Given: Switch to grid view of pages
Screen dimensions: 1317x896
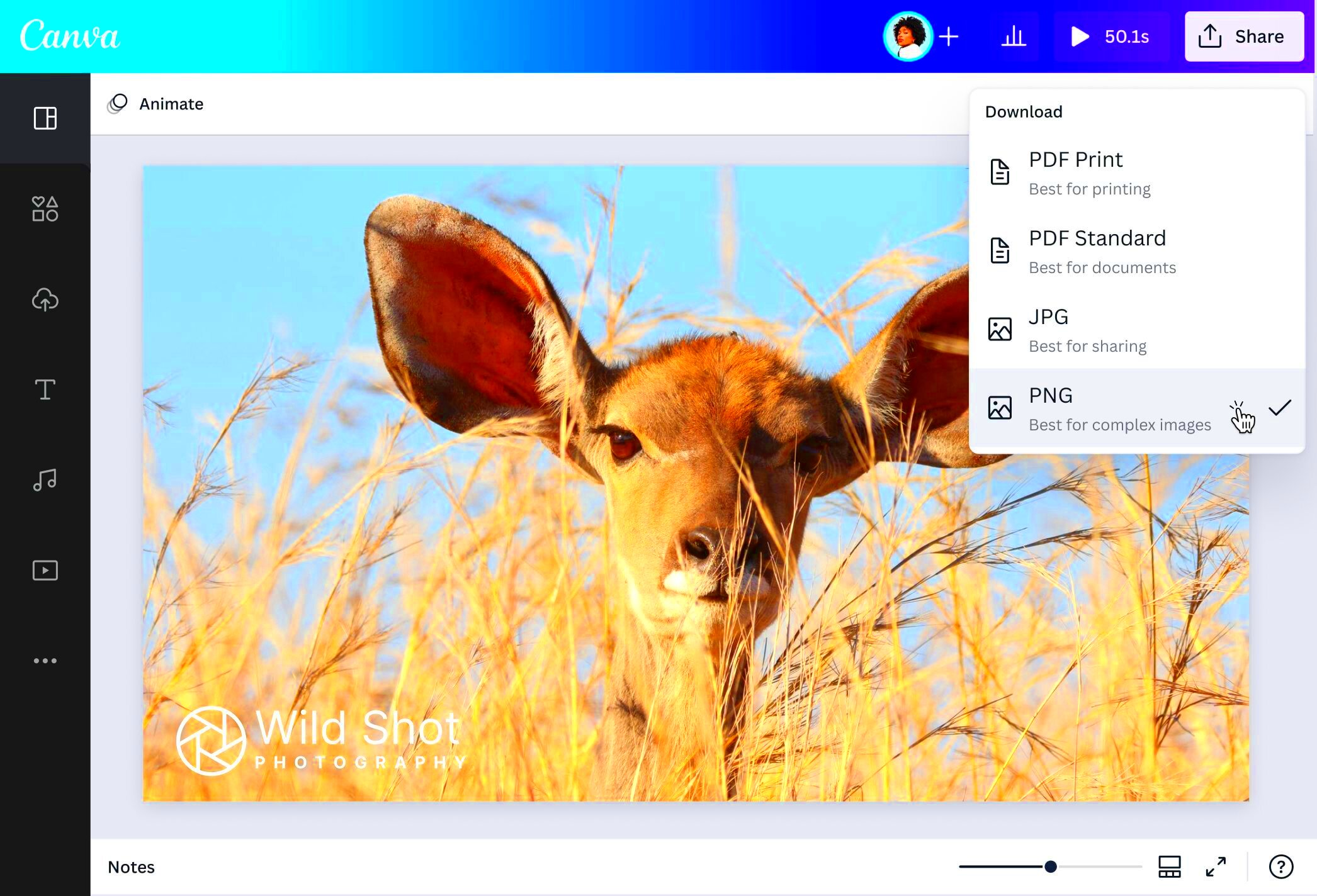Looking at the screenshot, I should point(1170,866).
